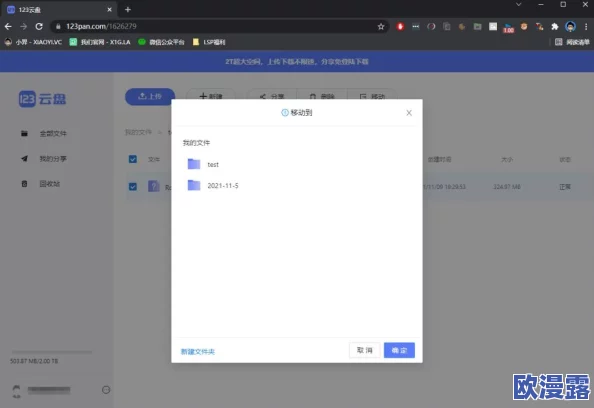The width and height of the screenshot is (594, 408).
Task: Click the 我的分享 paper plane icon
Action: [x=24, y=158]
